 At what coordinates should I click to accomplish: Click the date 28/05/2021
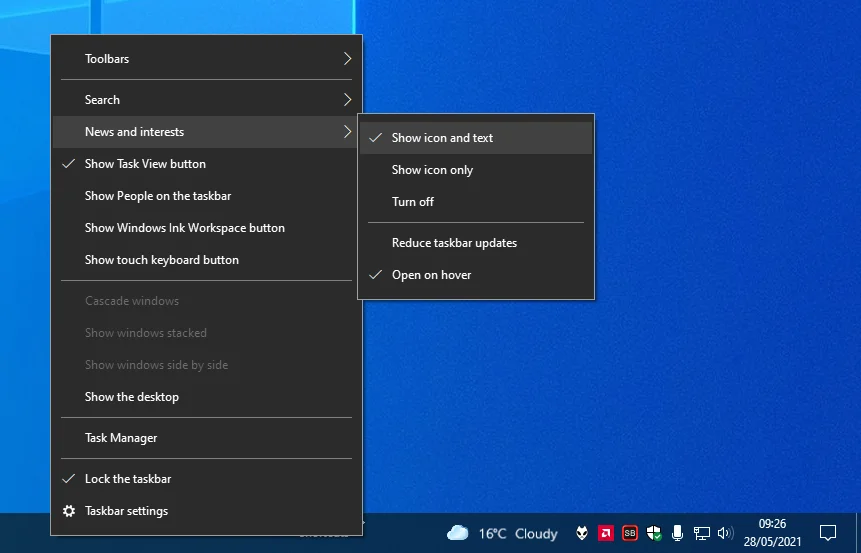pyautogui.click(x=772, y=541)
